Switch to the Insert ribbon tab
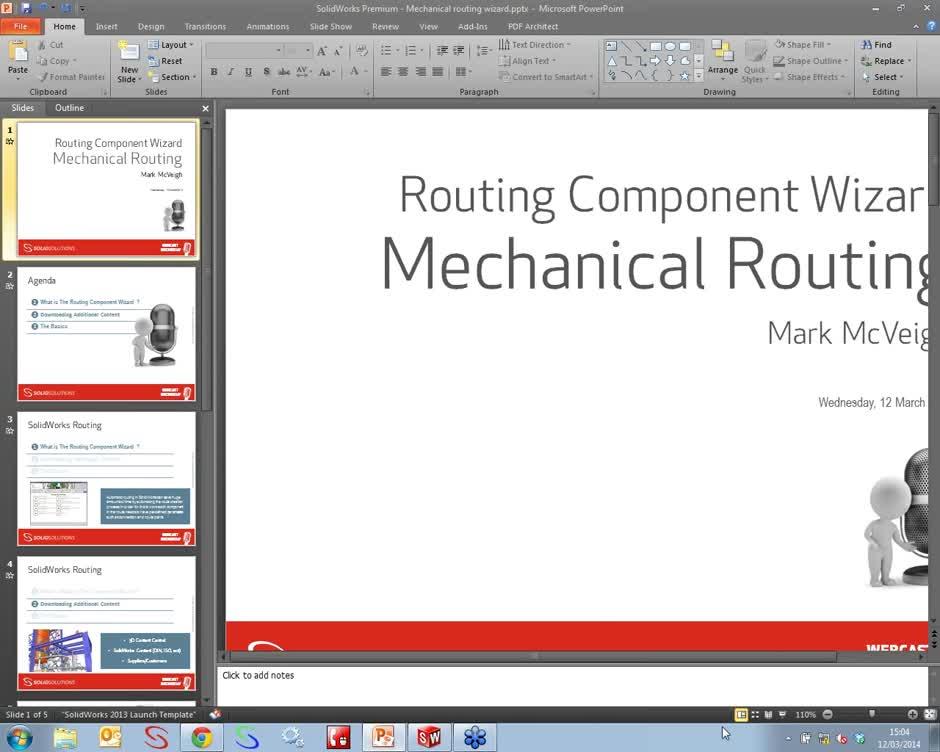The height and width of the screenshot is (752, 940). tap(106, 26)
